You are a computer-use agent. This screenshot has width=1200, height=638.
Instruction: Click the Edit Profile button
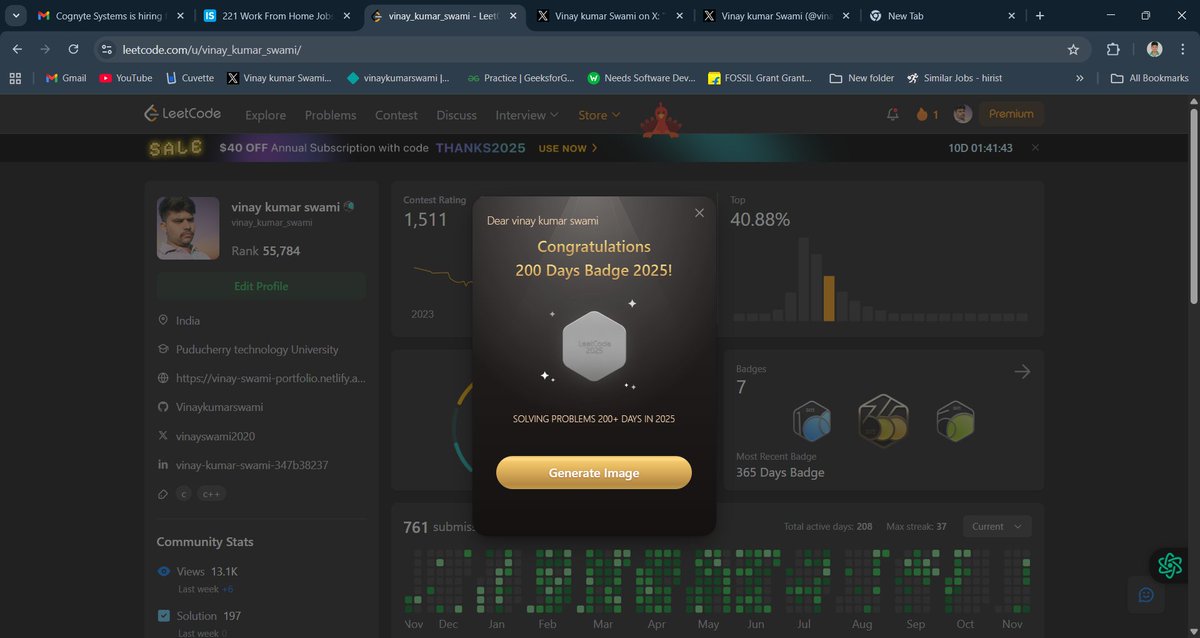[260, 285]
